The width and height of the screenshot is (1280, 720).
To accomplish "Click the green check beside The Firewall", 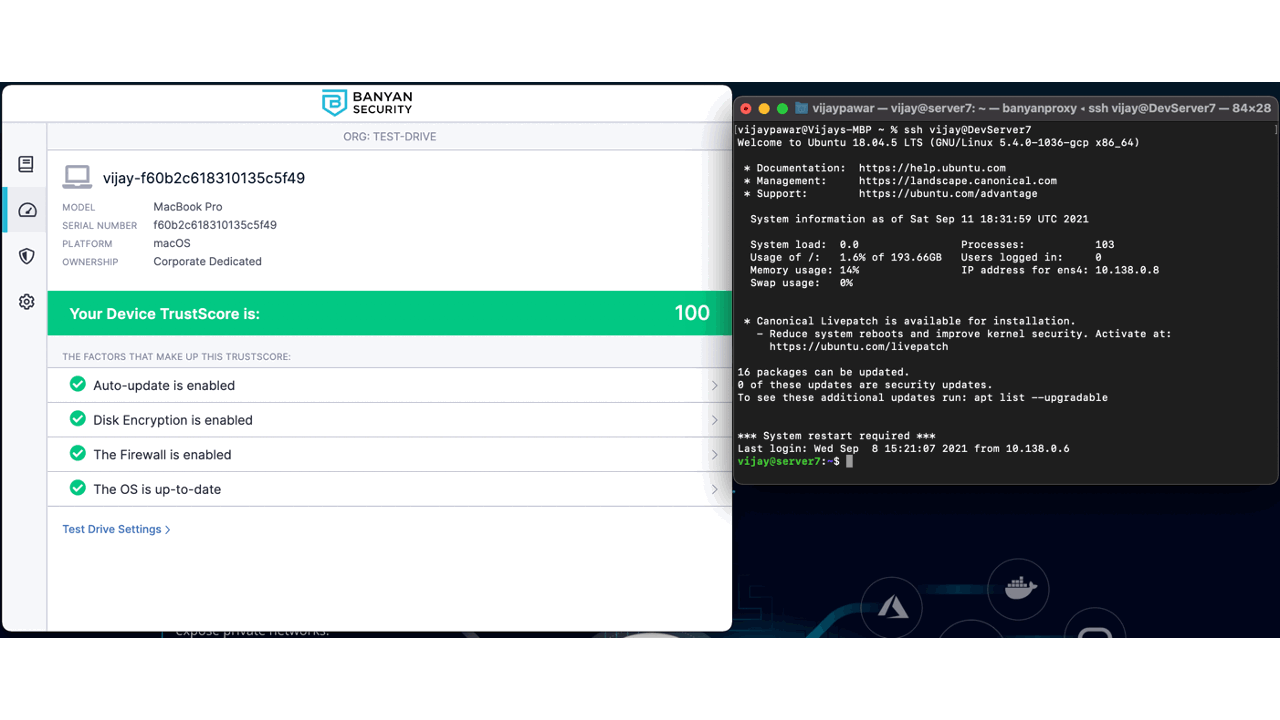I will click(77, 454).
